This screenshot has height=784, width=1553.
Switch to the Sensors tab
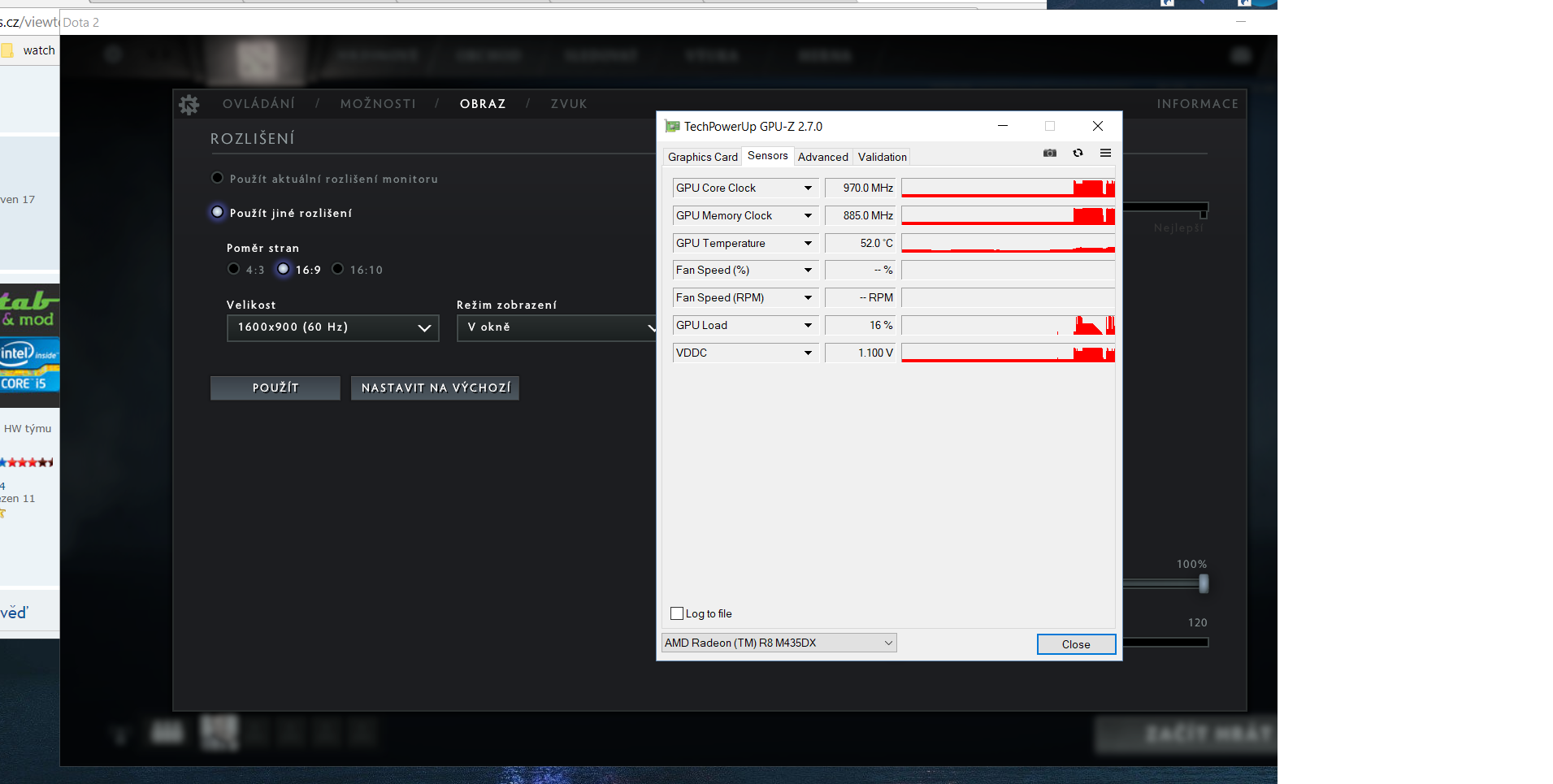coord(768,155)
